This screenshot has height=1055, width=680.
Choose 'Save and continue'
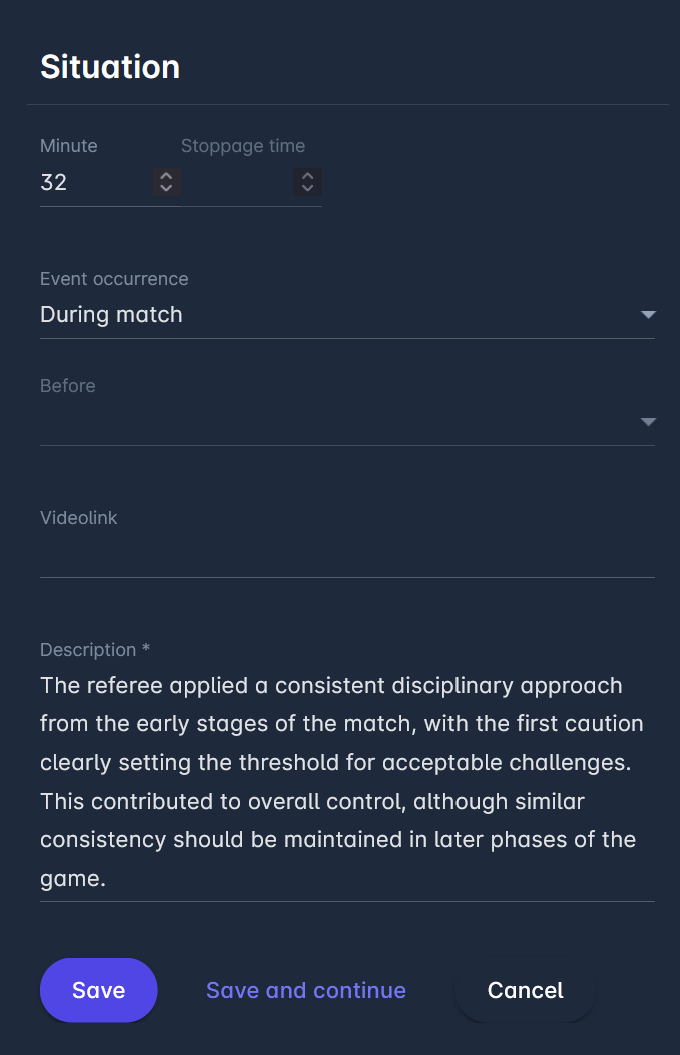pyautogui.click(x=306, y=990)
